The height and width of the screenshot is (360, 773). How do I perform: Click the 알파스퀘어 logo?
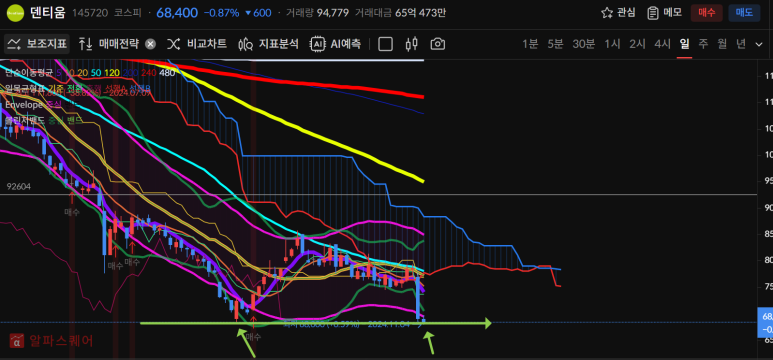click(x=51, y=340)
